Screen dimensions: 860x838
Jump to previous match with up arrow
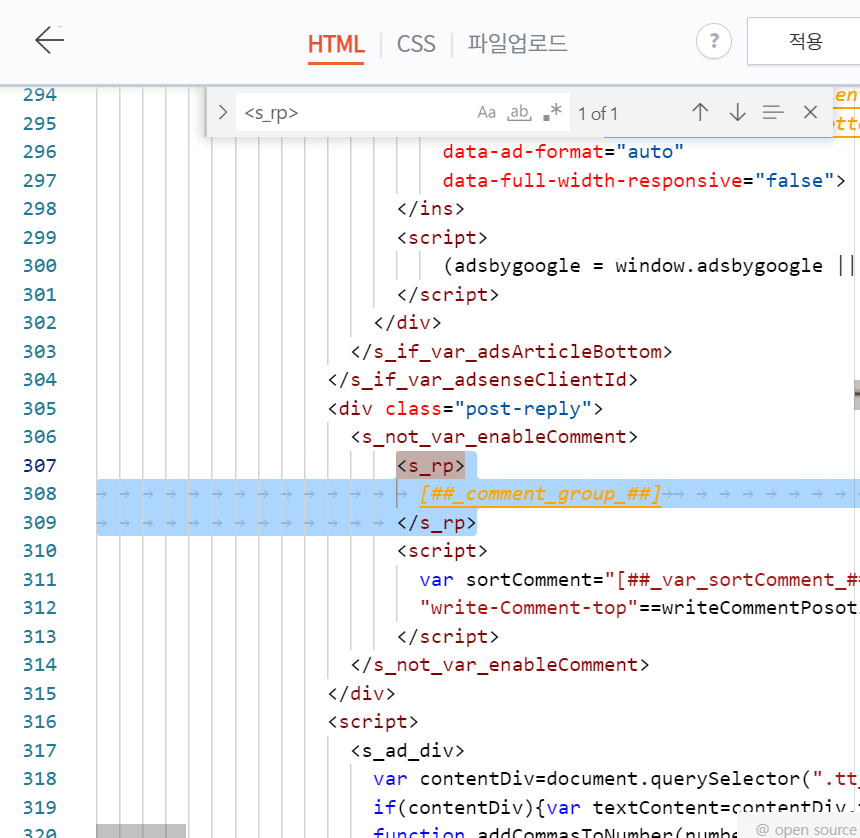point(700,112)
